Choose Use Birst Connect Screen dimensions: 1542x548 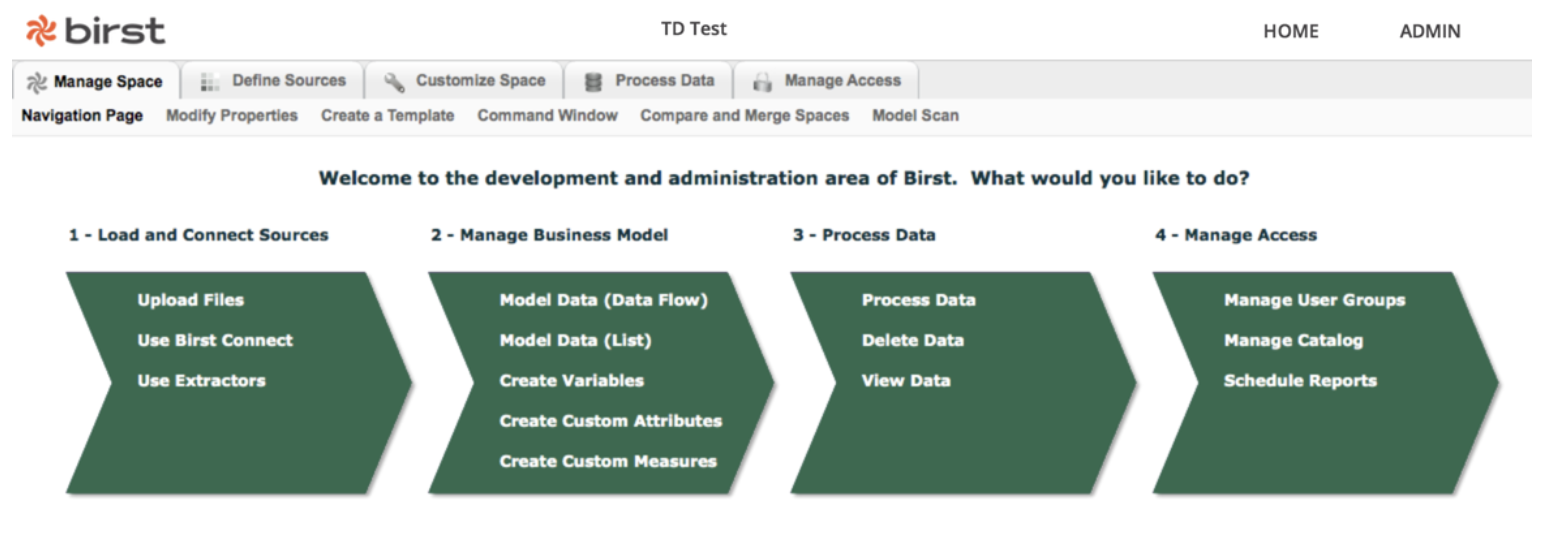[215, 340]
